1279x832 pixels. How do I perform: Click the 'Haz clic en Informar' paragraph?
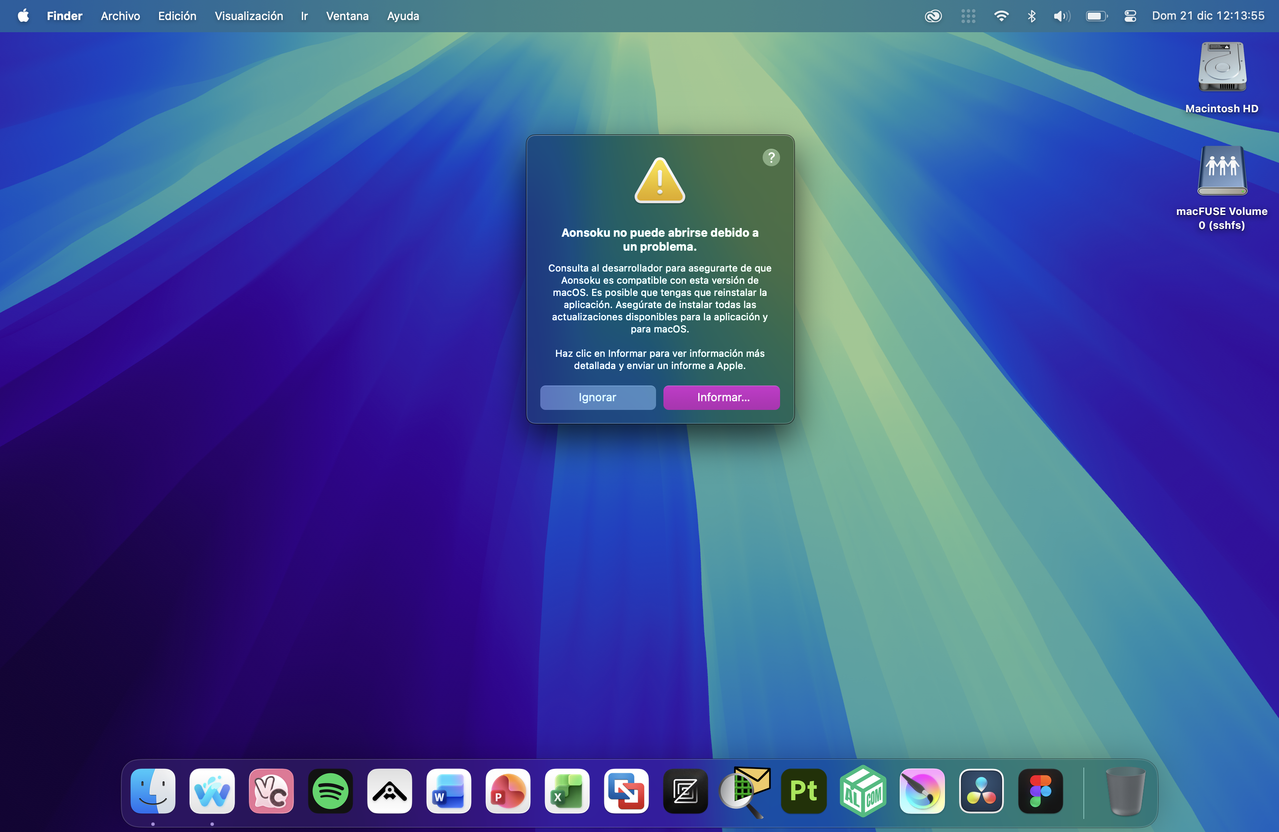pyautogui.click(x=660, y=359)
